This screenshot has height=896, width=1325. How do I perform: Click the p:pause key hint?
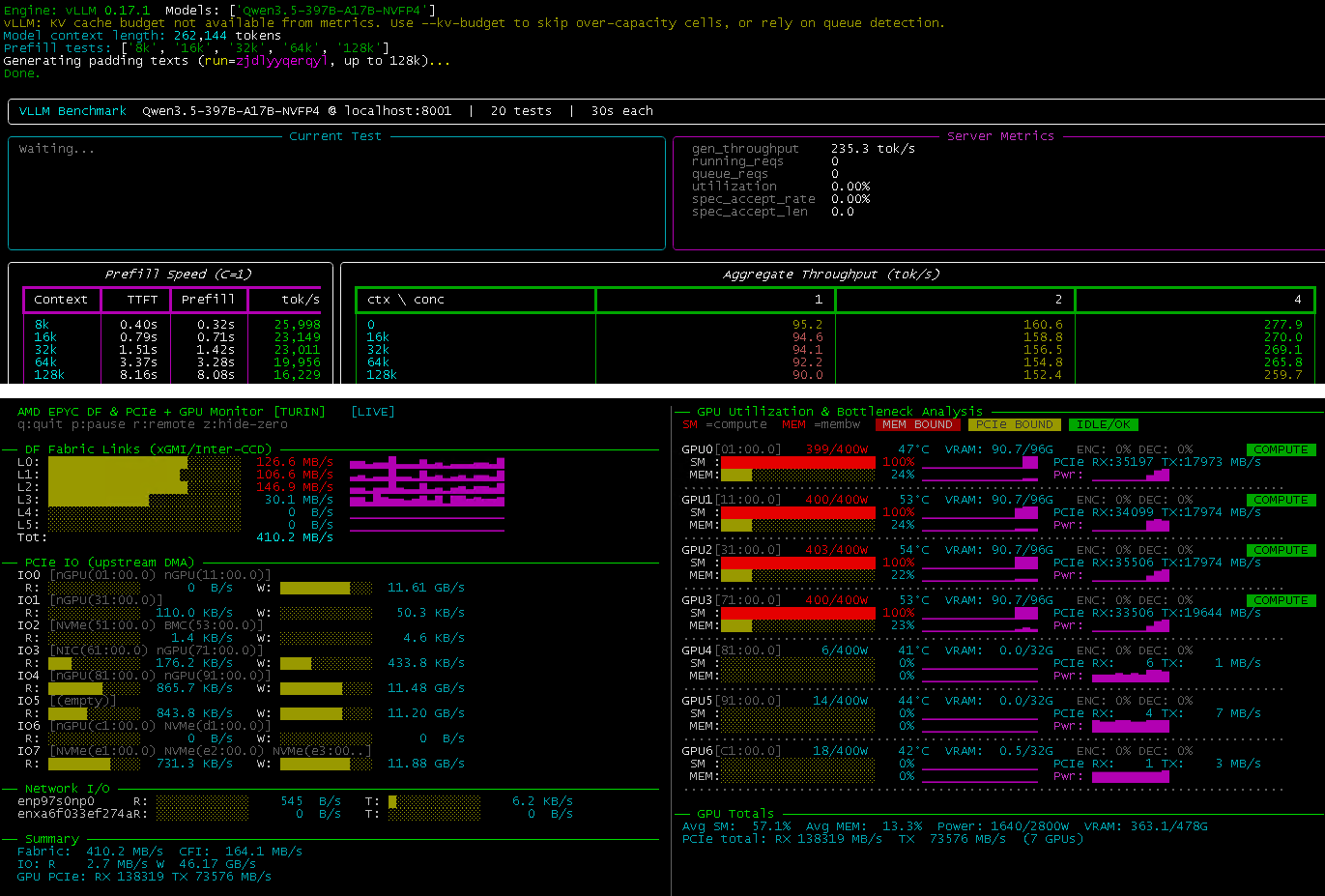point(98,424)
